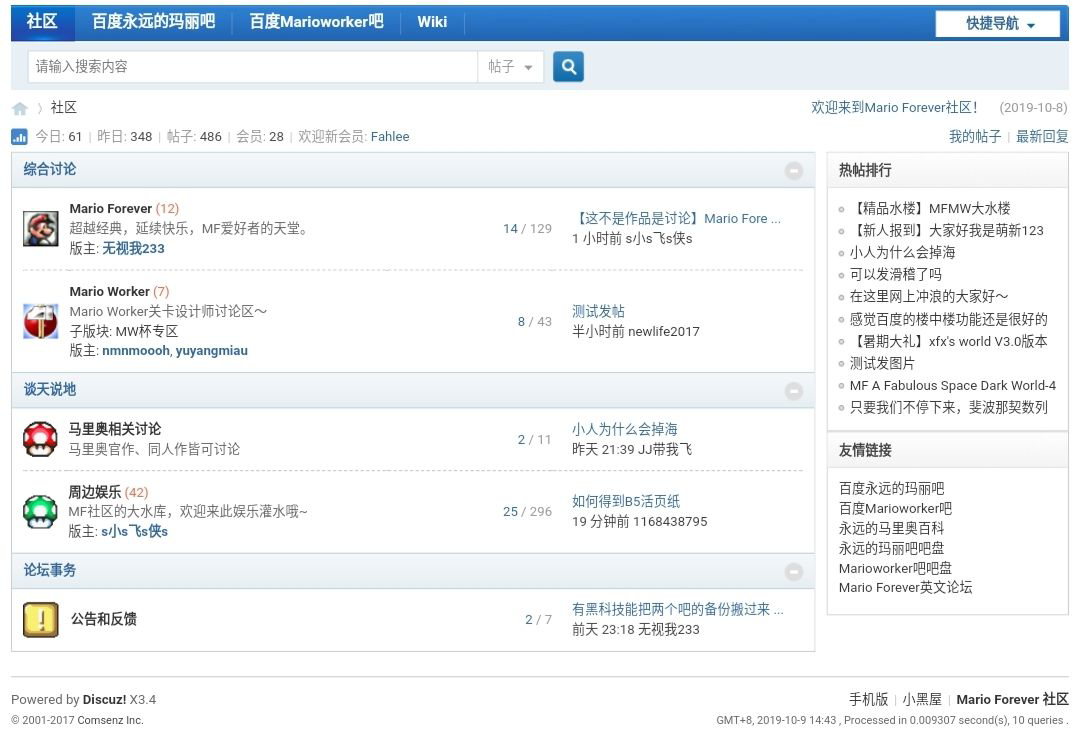The height and width of the screenshot is (734, 1080).
Task: View poster 1168438795's profile
Action: pos(670,521)
